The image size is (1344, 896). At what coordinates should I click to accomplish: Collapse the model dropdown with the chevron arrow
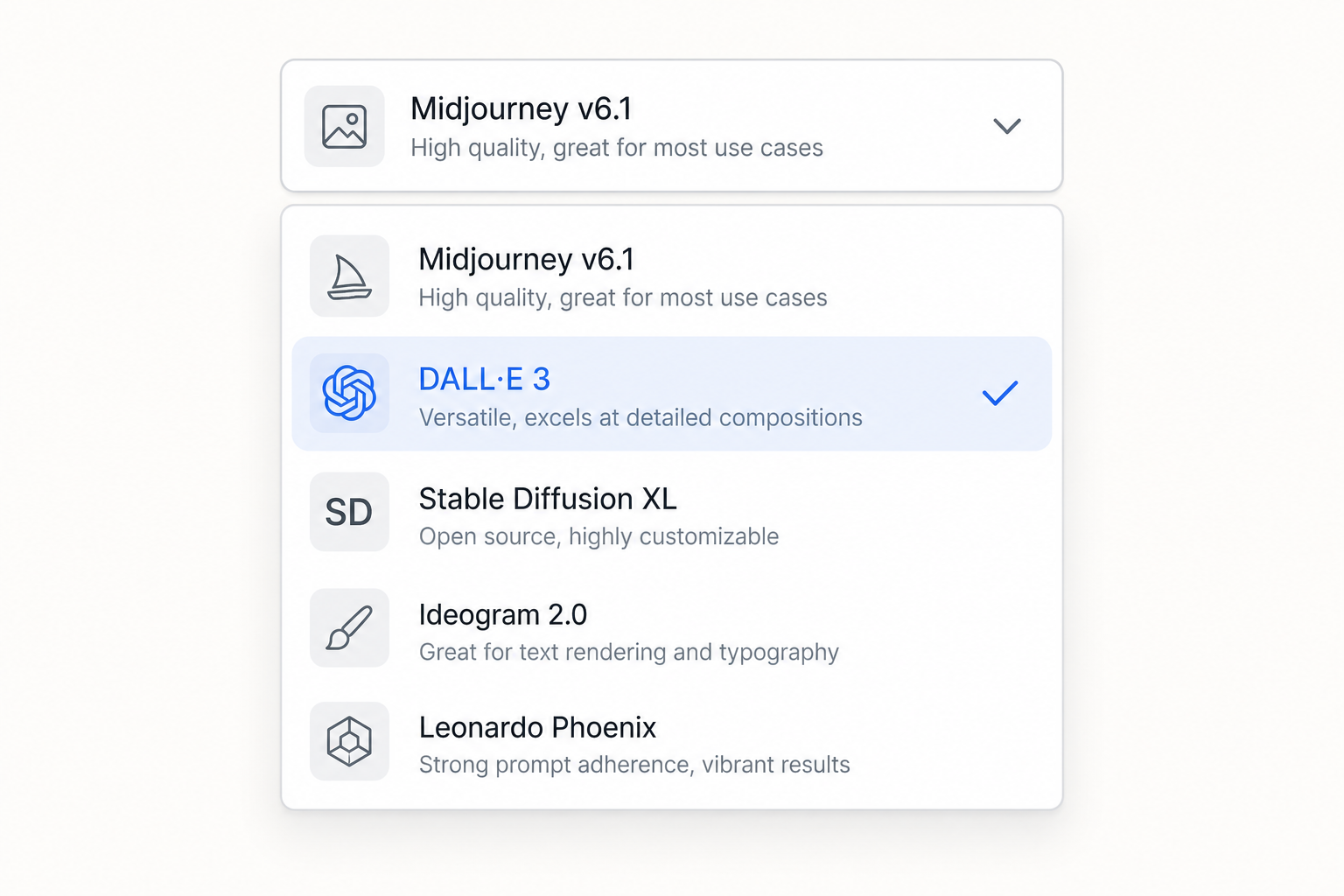click(x=1007, y=126)
